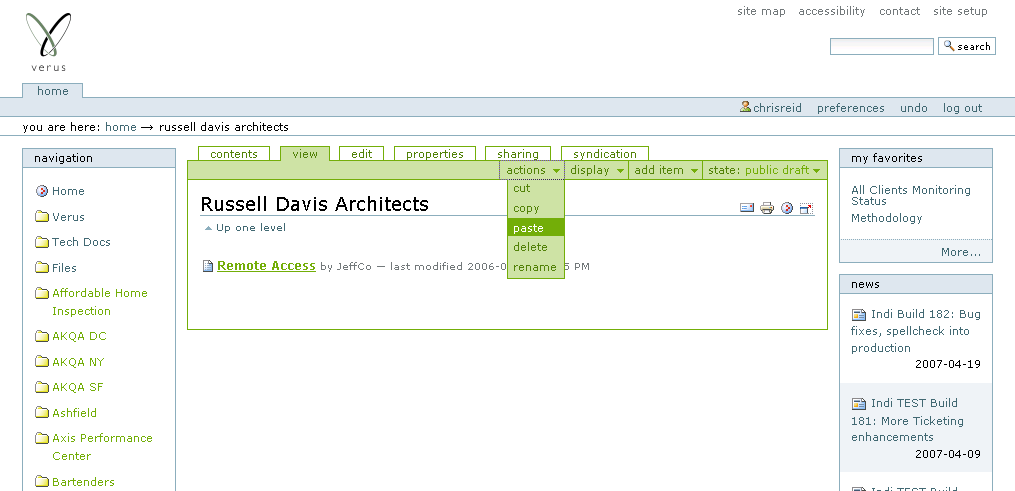Open the state: public draft dropdown
This screenshot has width=1015, height=491.
click(764, 170)
